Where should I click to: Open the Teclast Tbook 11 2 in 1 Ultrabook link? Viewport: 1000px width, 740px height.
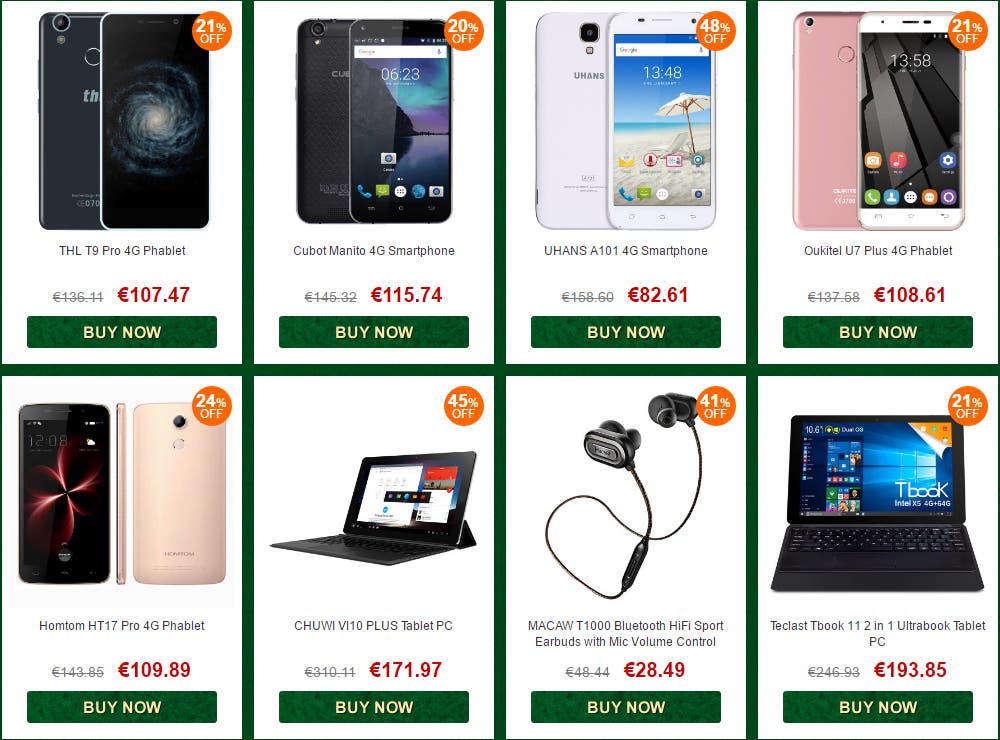(878, 633)
